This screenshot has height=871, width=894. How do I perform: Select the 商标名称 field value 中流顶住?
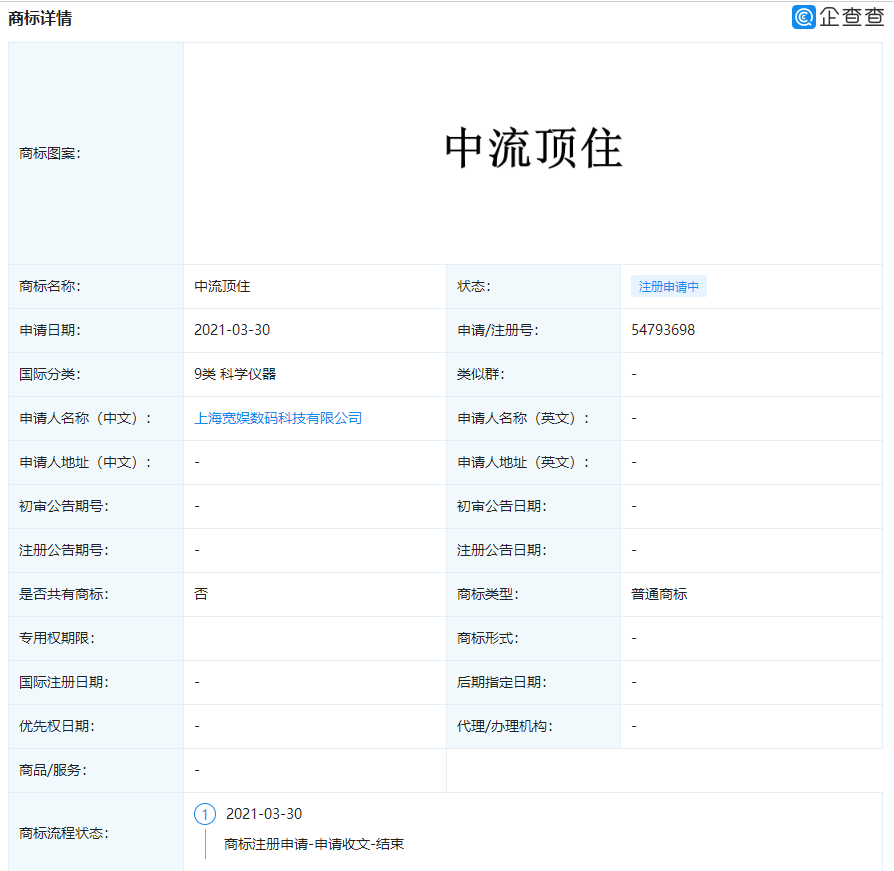click(221, 286)
